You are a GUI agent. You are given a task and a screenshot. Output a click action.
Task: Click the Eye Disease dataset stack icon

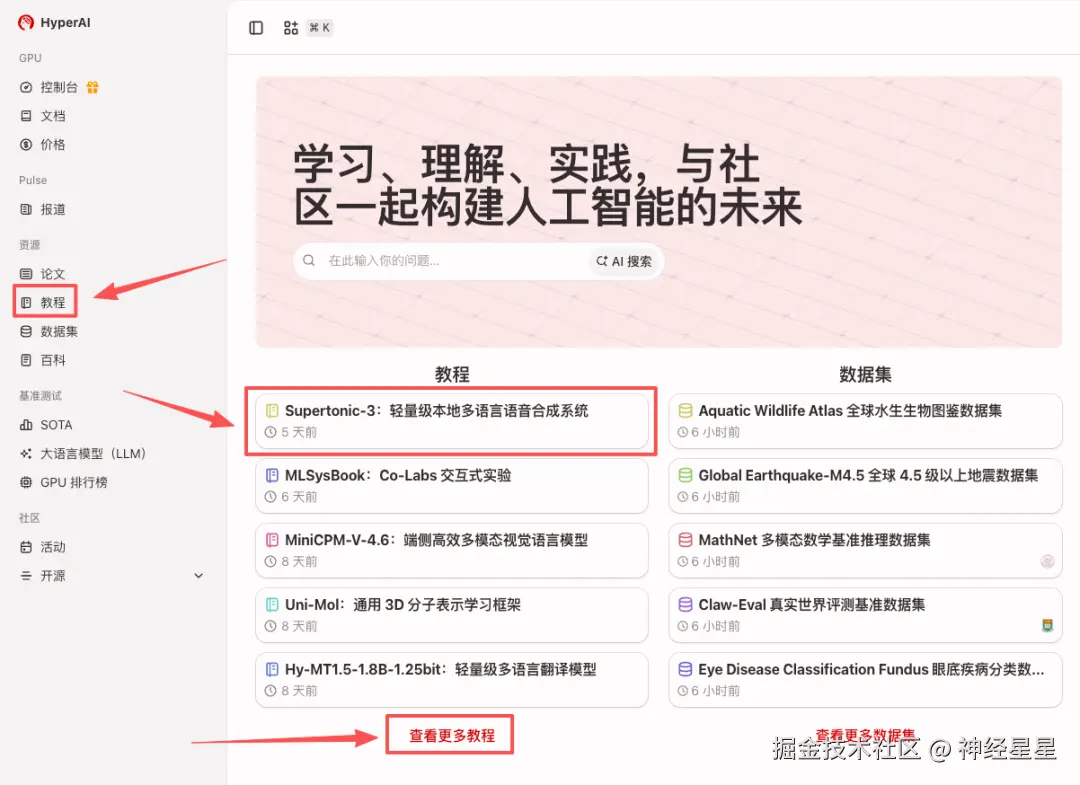tap(685, 670)
